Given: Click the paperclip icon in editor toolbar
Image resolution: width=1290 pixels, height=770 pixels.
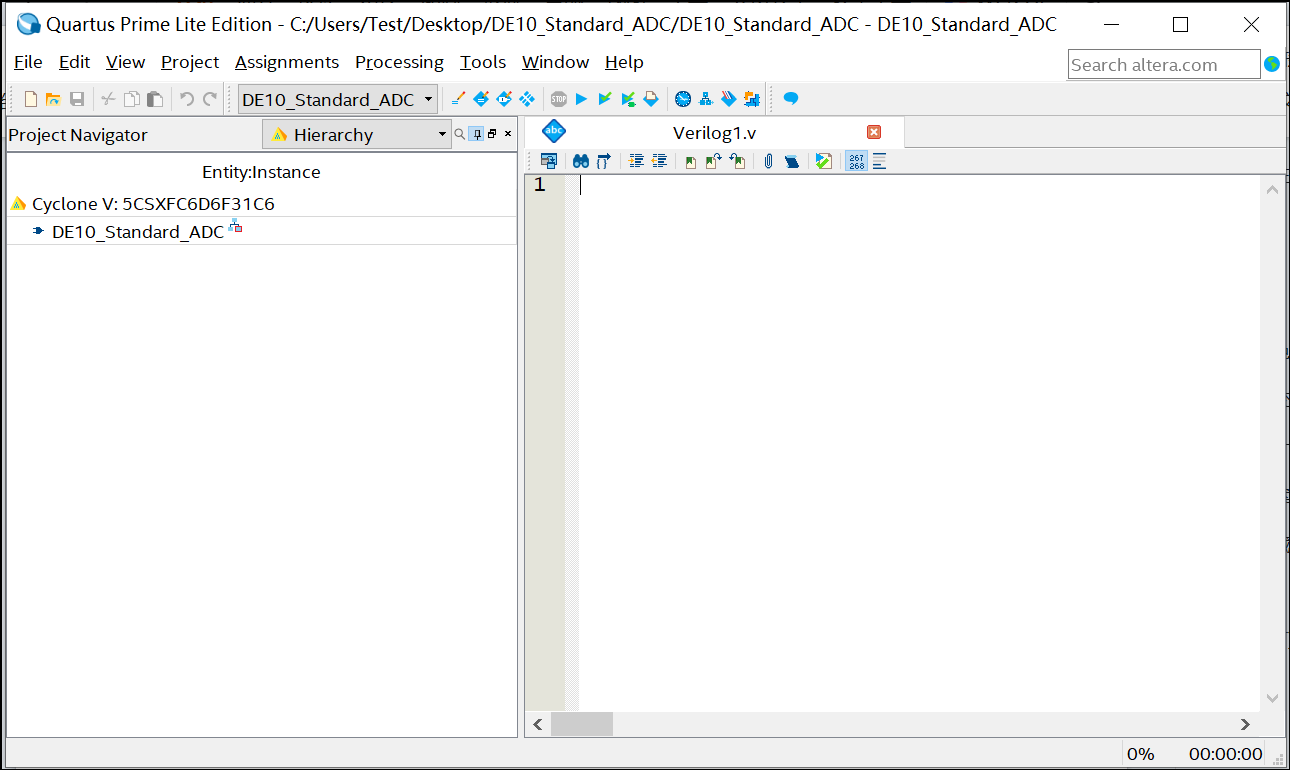Looking at the screenshot, I should pos(768,161).
